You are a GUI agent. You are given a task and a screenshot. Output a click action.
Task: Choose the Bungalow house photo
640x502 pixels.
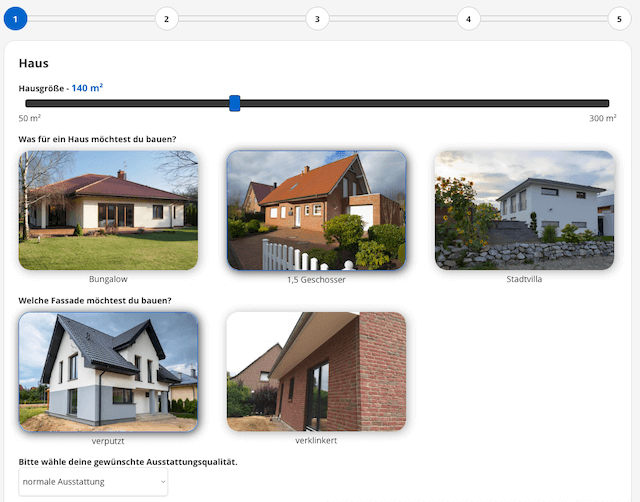tap(108, 210)
